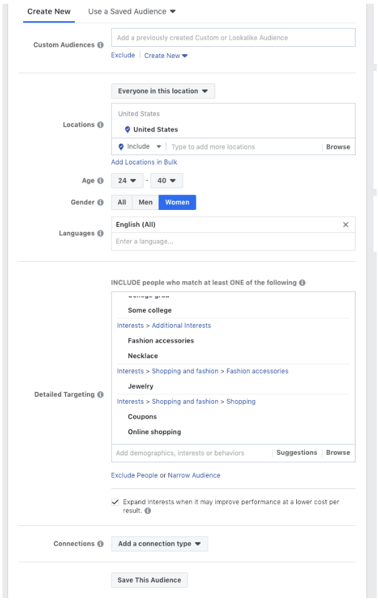Screen dimensions: 378x600
Task: Click Add Locations in Bulk link
Action: pos(144,162)
